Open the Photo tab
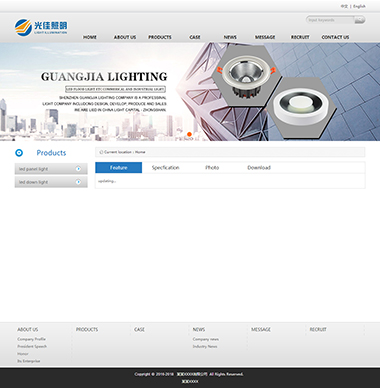The height and width of the screenshot is (388, 380). (x=212, y=168)
